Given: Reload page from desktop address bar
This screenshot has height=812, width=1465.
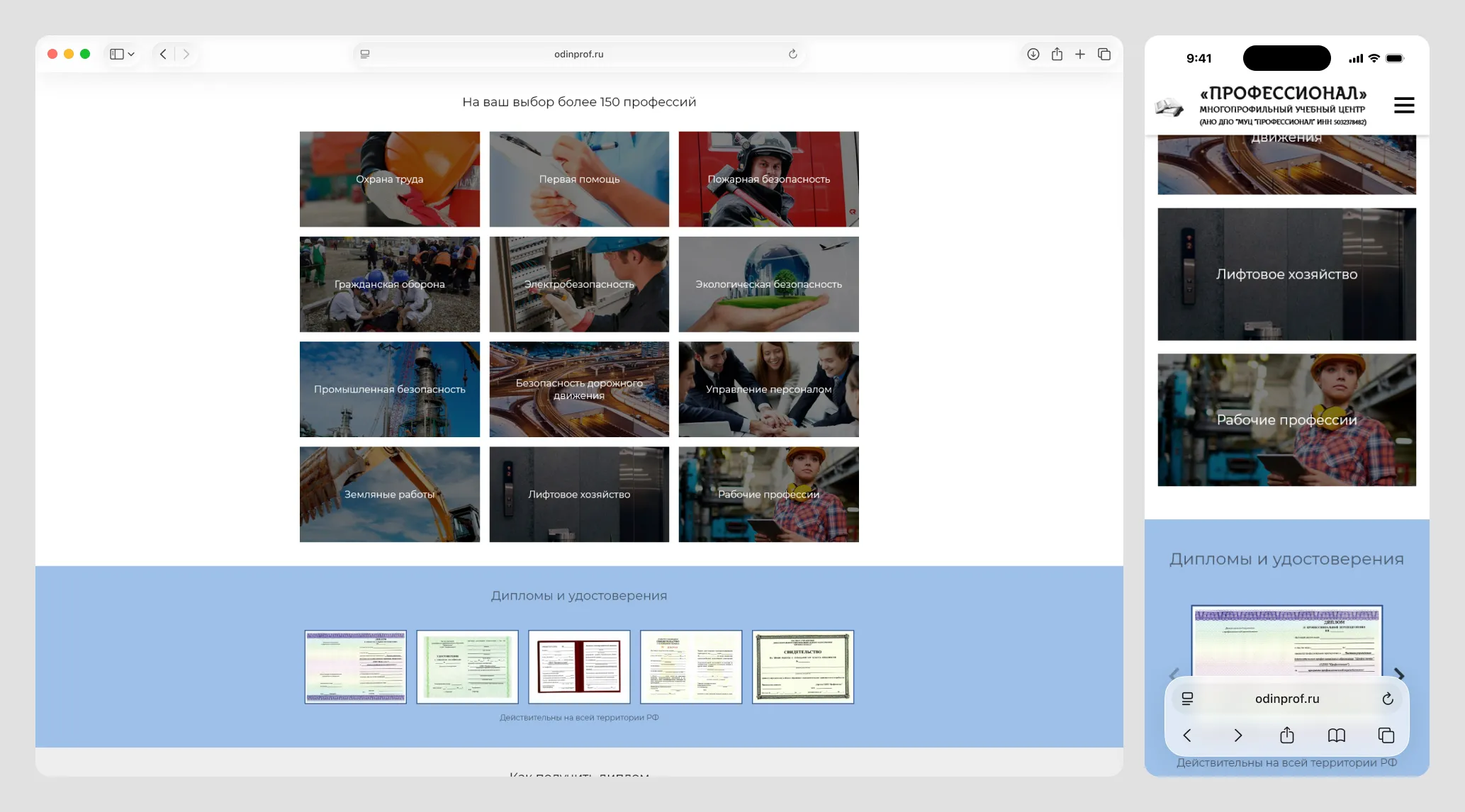Looking at the screenshot, I should click(793, 54).
